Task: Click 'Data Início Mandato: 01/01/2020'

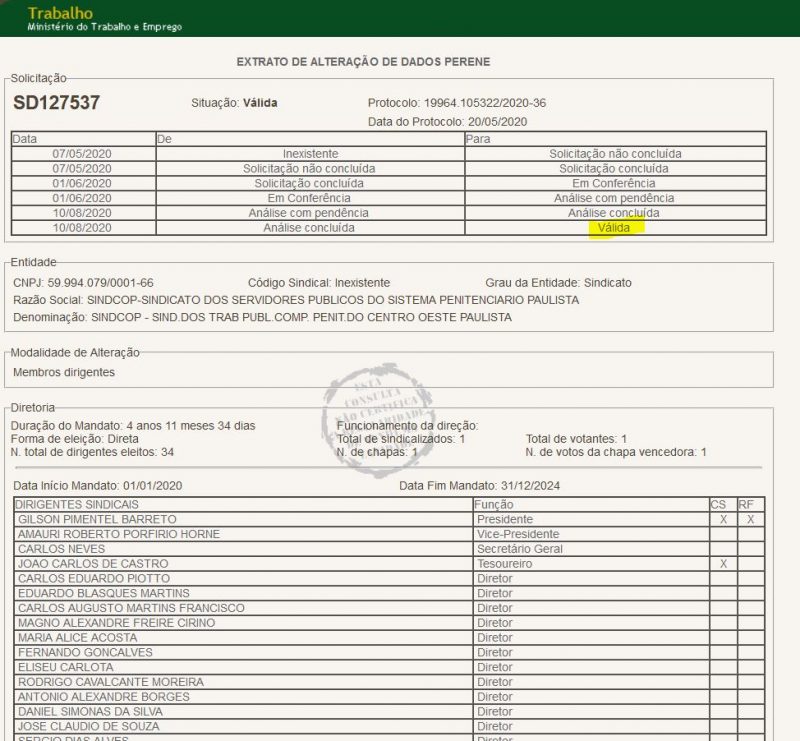Action: tap(97, 486)
